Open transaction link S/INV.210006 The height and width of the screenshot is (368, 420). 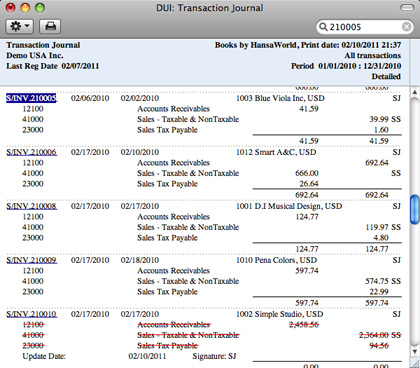pos(31,152)
